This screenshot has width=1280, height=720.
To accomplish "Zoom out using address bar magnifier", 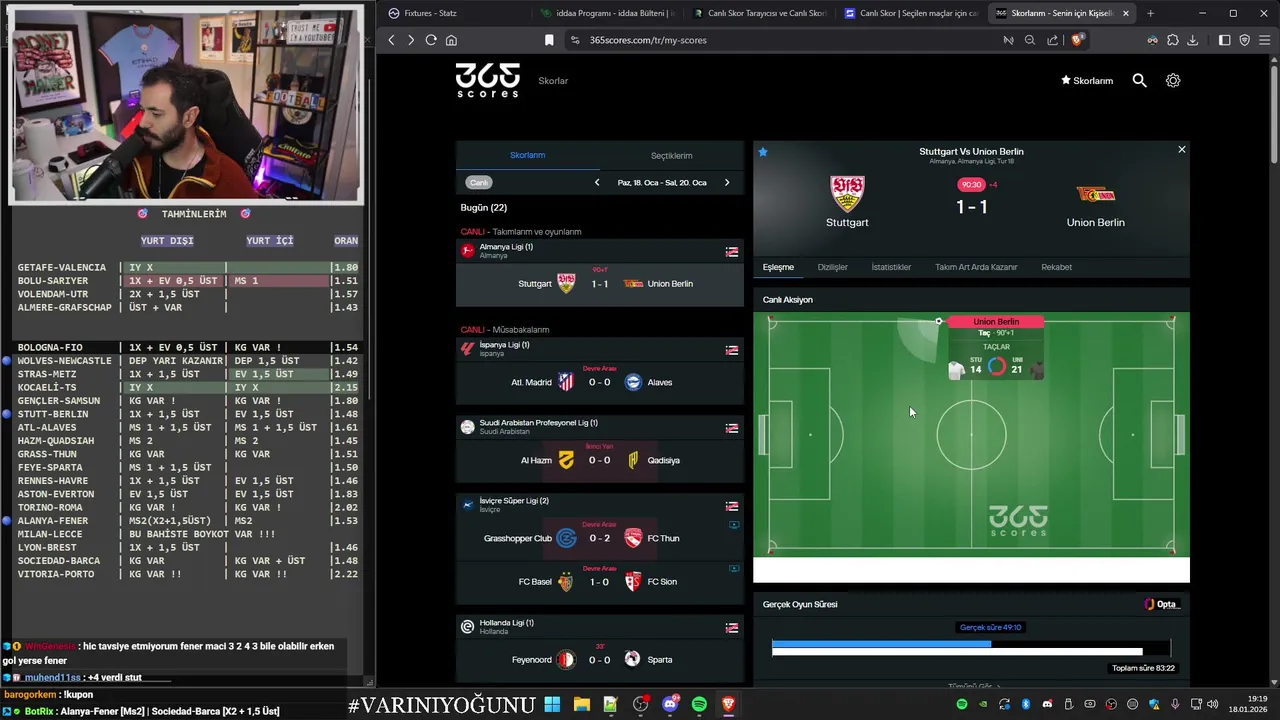I will pos(1030,40).
